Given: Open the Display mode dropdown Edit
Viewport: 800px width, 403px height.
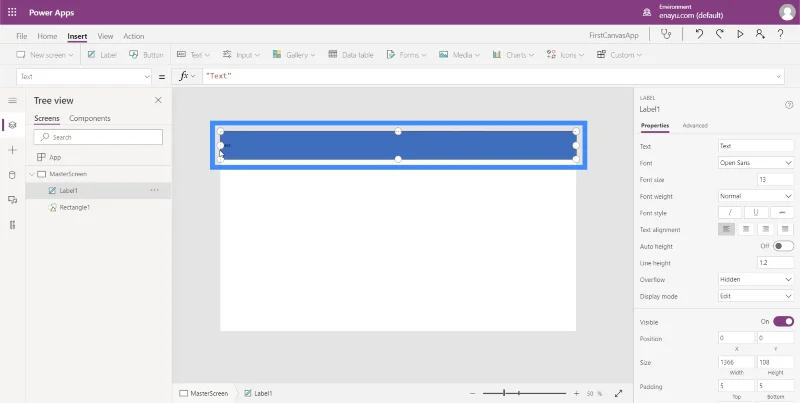Looking at the screenshot, I should click(756, 296).
